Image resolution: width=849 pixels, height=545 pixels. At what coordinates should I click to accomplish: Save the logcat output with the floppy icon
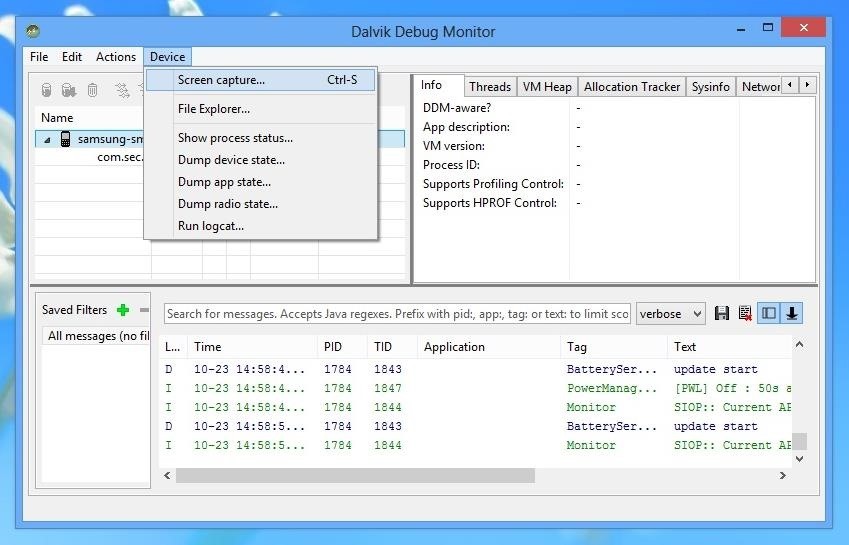[722, 313]
